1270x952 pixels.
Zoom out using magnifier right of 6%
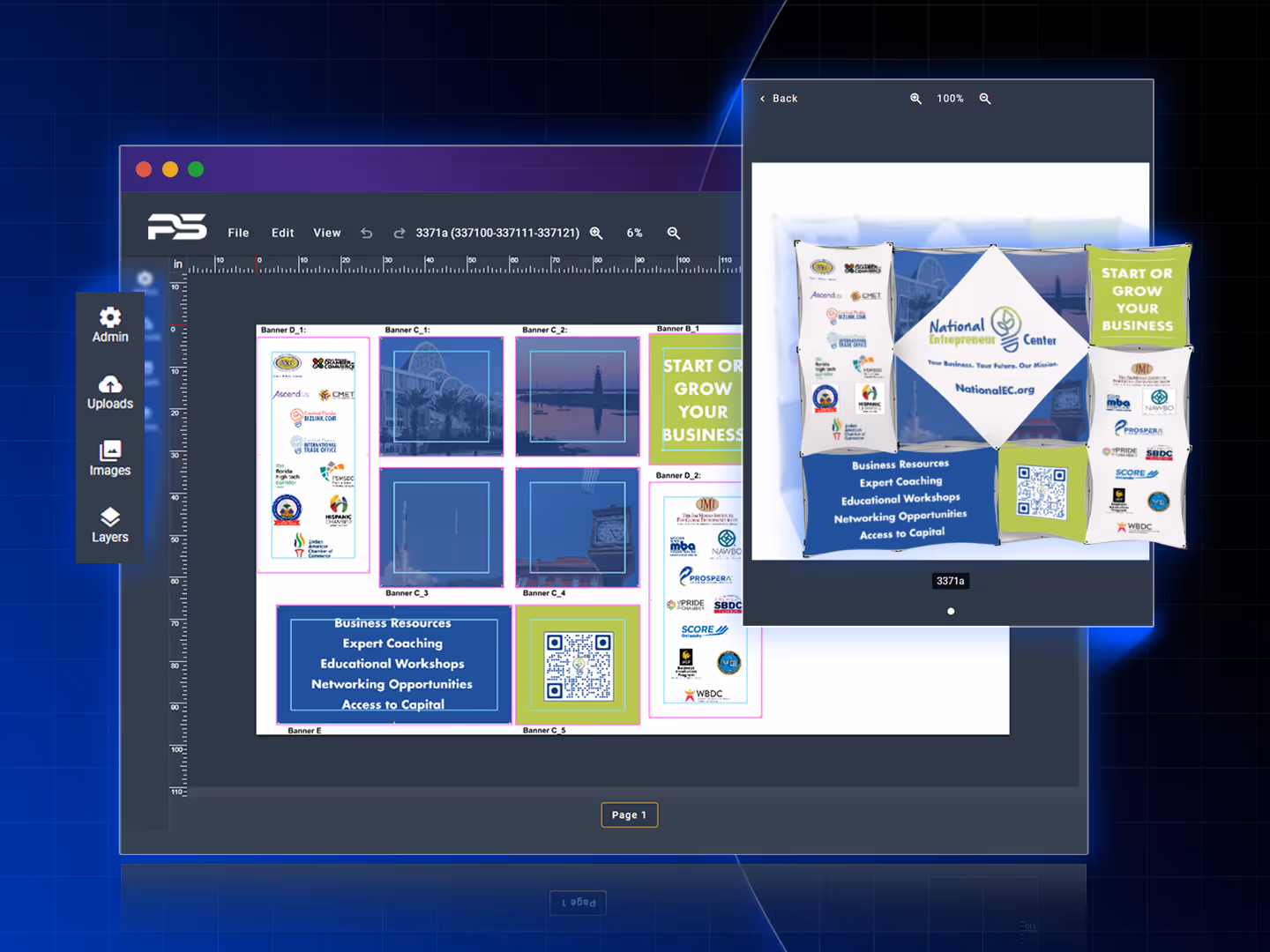point(674,234)
